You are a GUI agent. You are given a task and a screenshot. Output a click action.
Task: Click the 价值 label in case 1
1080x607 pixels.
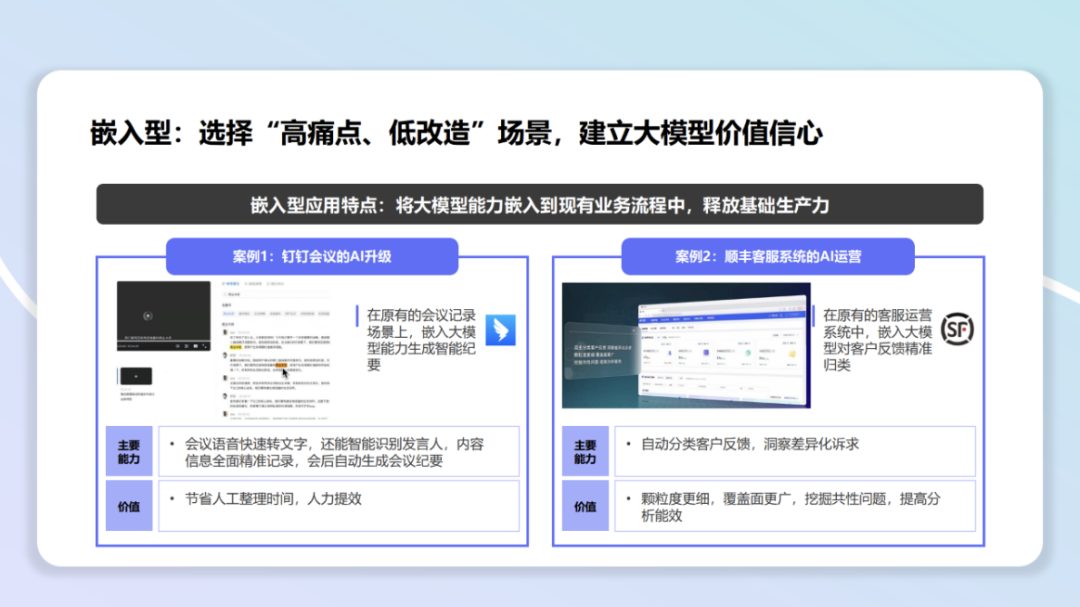pos(129,506)
